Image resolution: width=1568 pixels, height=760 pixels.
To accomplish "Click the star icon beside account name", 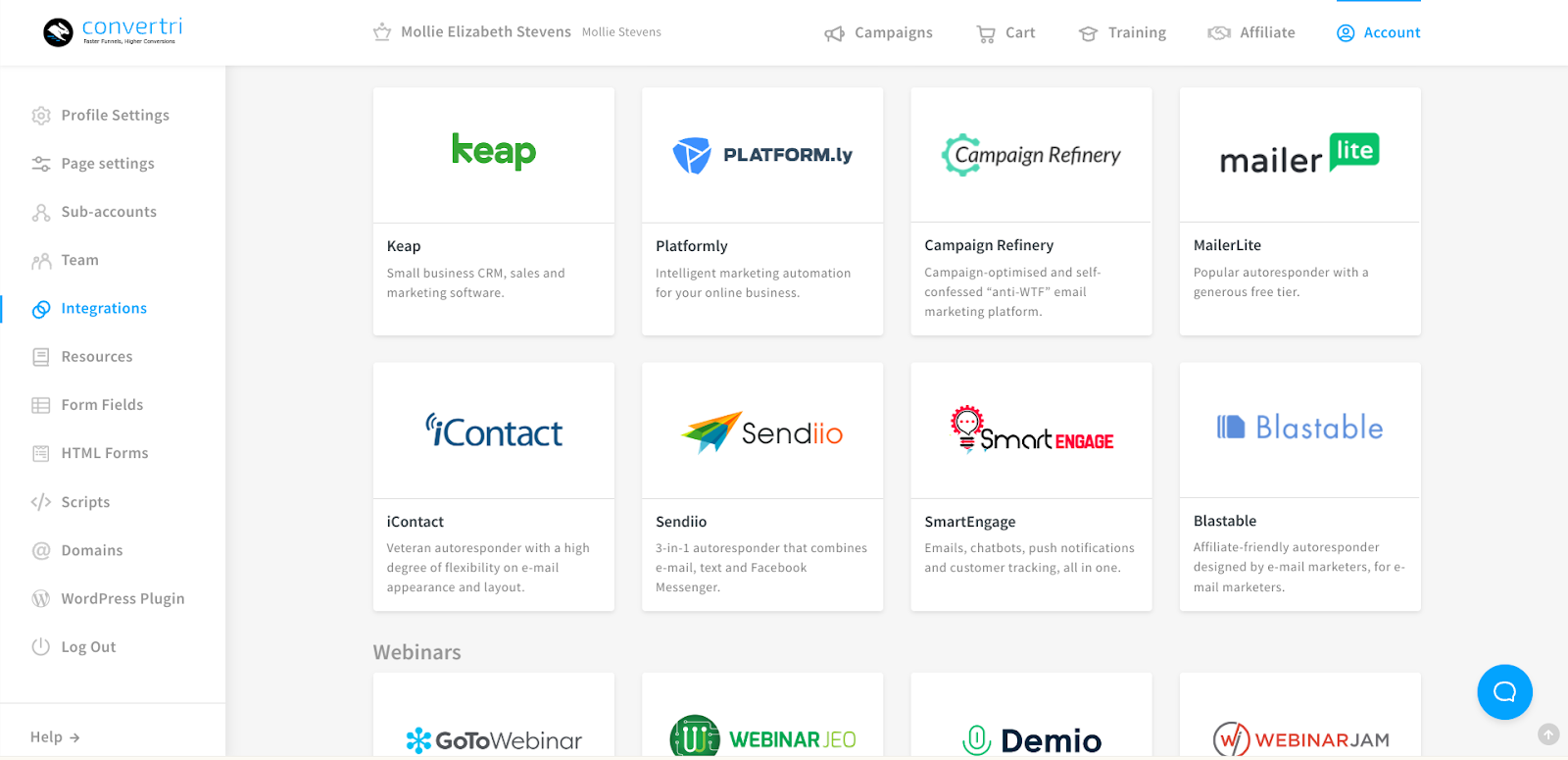I will [382, 32].
